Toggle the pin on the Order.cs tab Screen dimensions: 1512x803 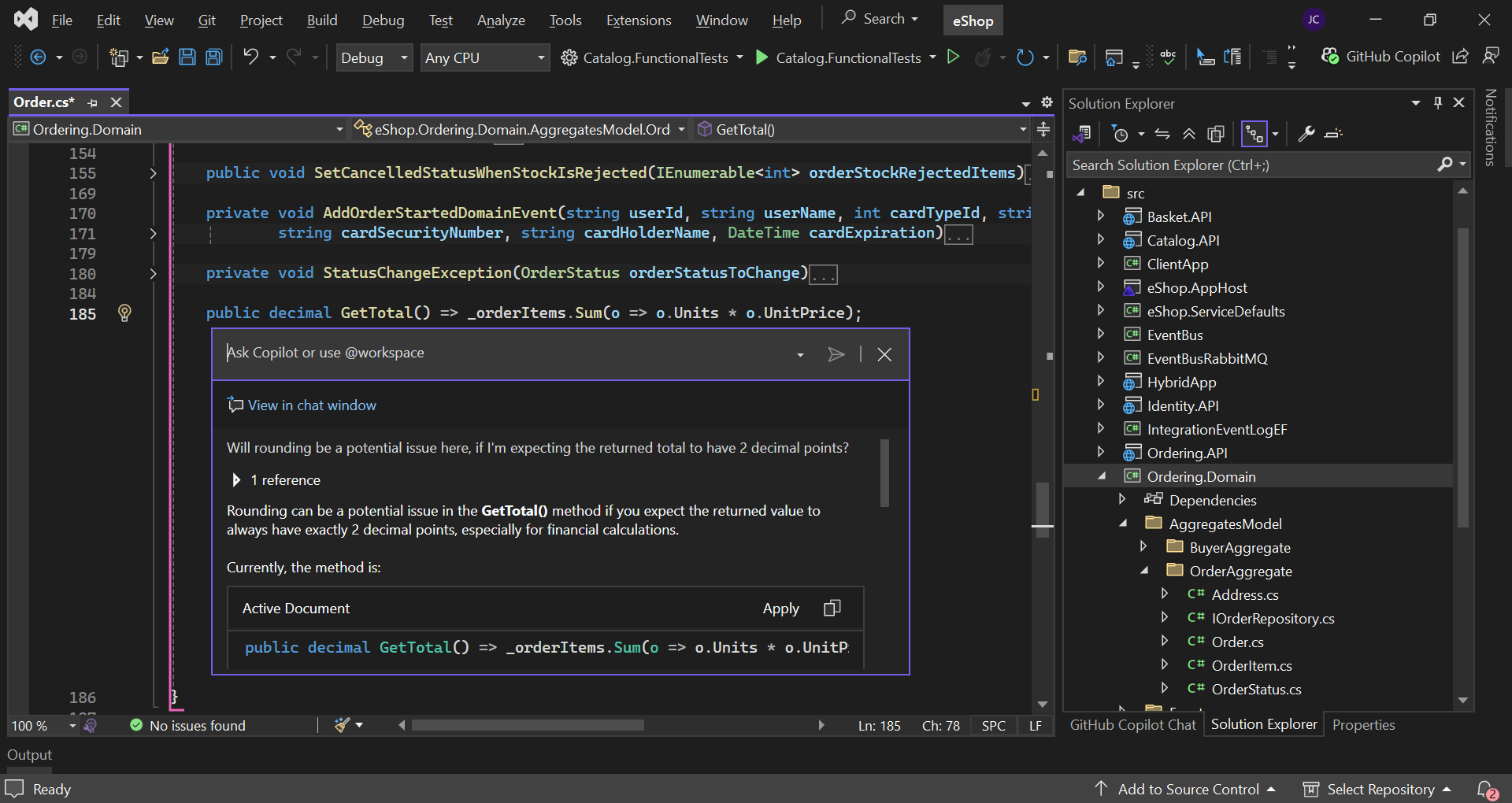pyautogui.click(x=92, y=102)
